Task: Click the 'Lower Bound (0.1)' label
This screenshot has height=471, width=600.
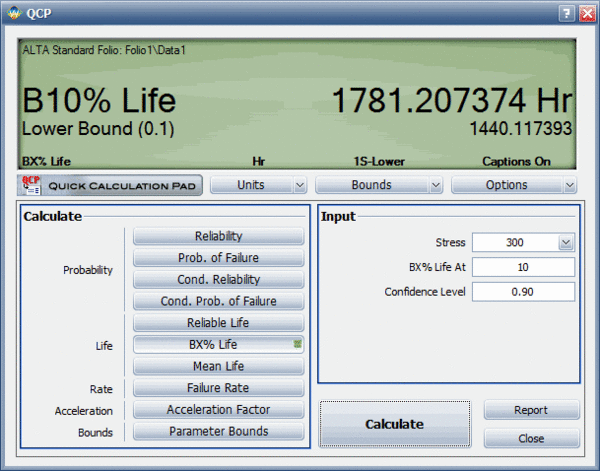Action: (x=98, y=129)
